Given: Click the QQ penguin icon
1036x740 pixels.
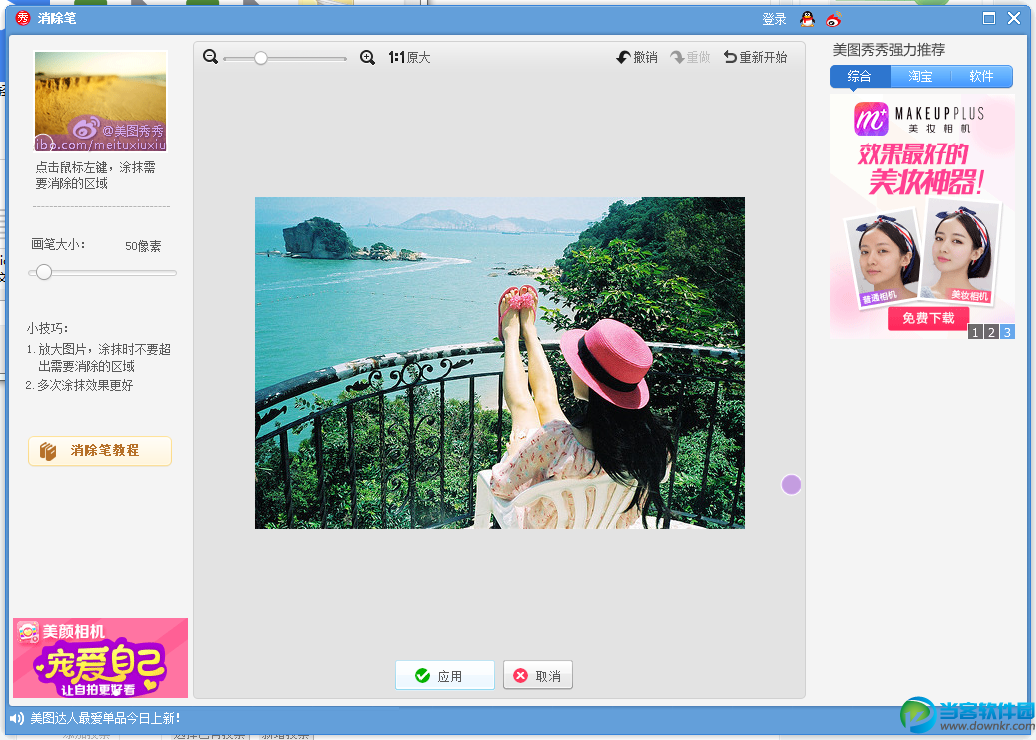Looking at the screenshot, I should (x=807, y=18).
